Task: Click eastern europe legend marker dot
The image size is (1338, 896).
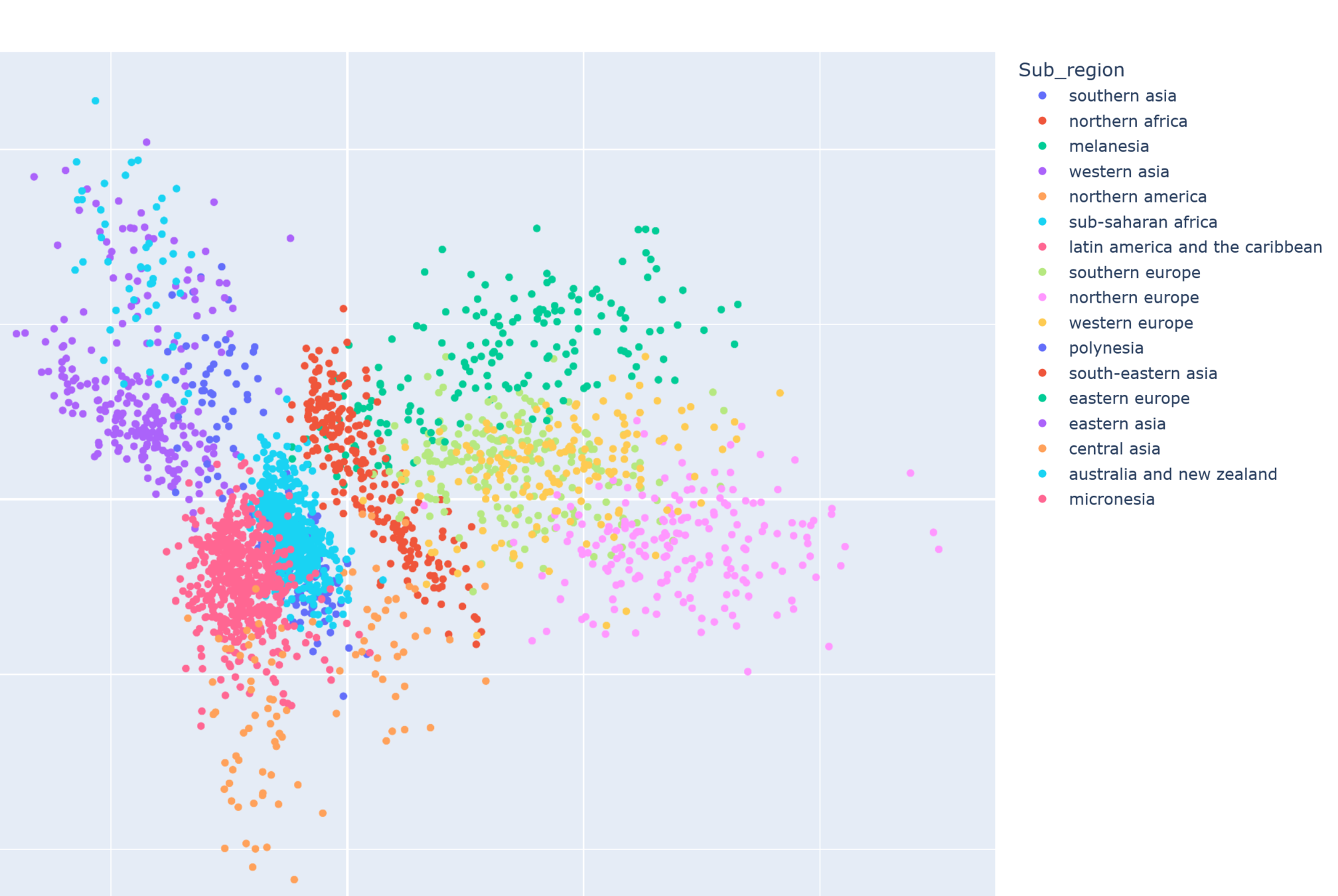Action: (x=1042, y=398)
